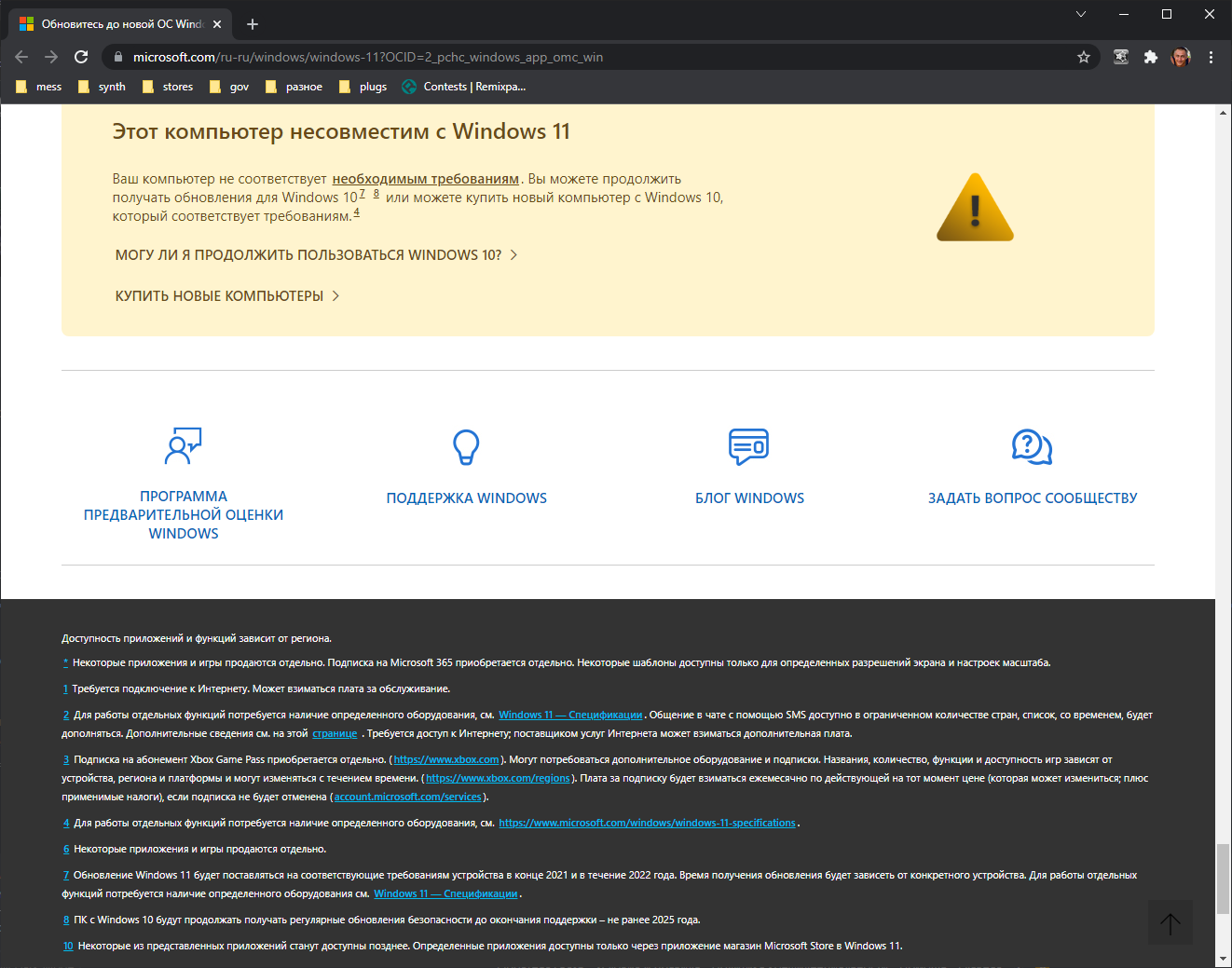Click the lock icon in the address bar
This screenshot has height=968, width=1232.
[117, 57]
